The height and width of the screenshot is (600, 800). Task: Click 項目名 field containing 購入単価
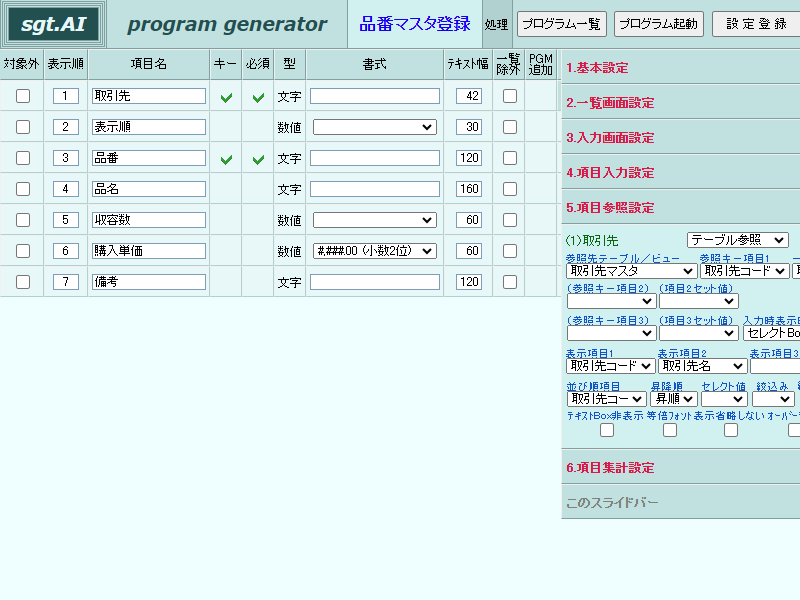pyautogui.click(x=149, y=251)
